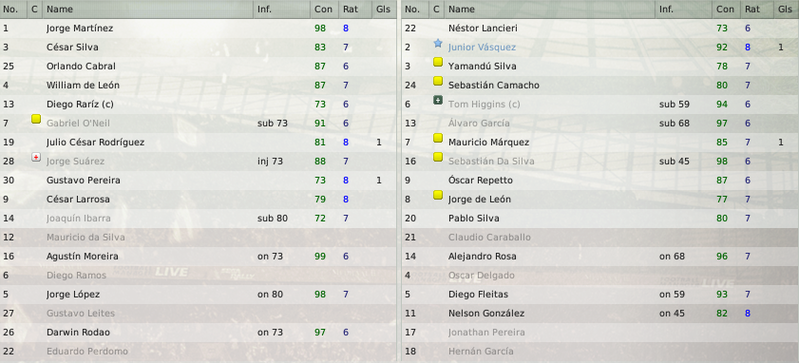This screenshot has width=799, height=363.
Task: Sort right team by Gls column header
Action: click(x=786, y=9)
